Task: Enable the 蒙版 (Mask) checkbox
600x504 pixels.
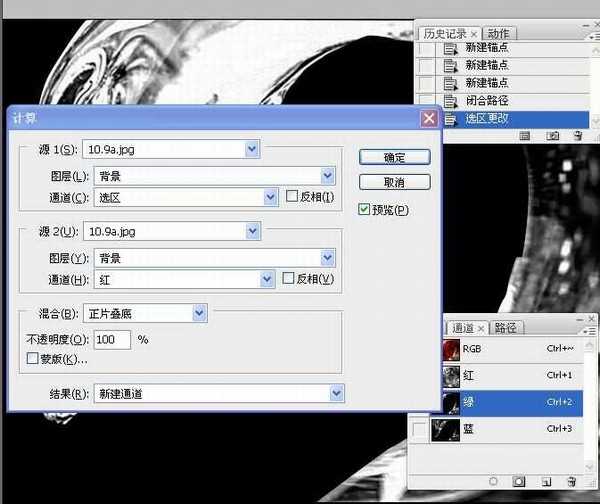Action: coord(32,358)
